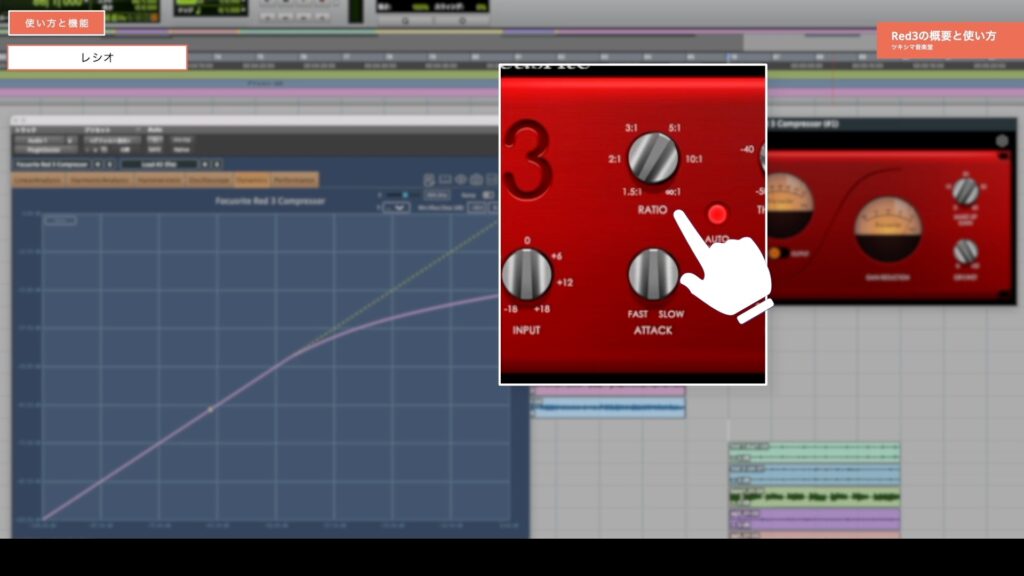The image size is (1024, 576).
Task: Toggle the red AUTO release button
Action: pos(717,214)
